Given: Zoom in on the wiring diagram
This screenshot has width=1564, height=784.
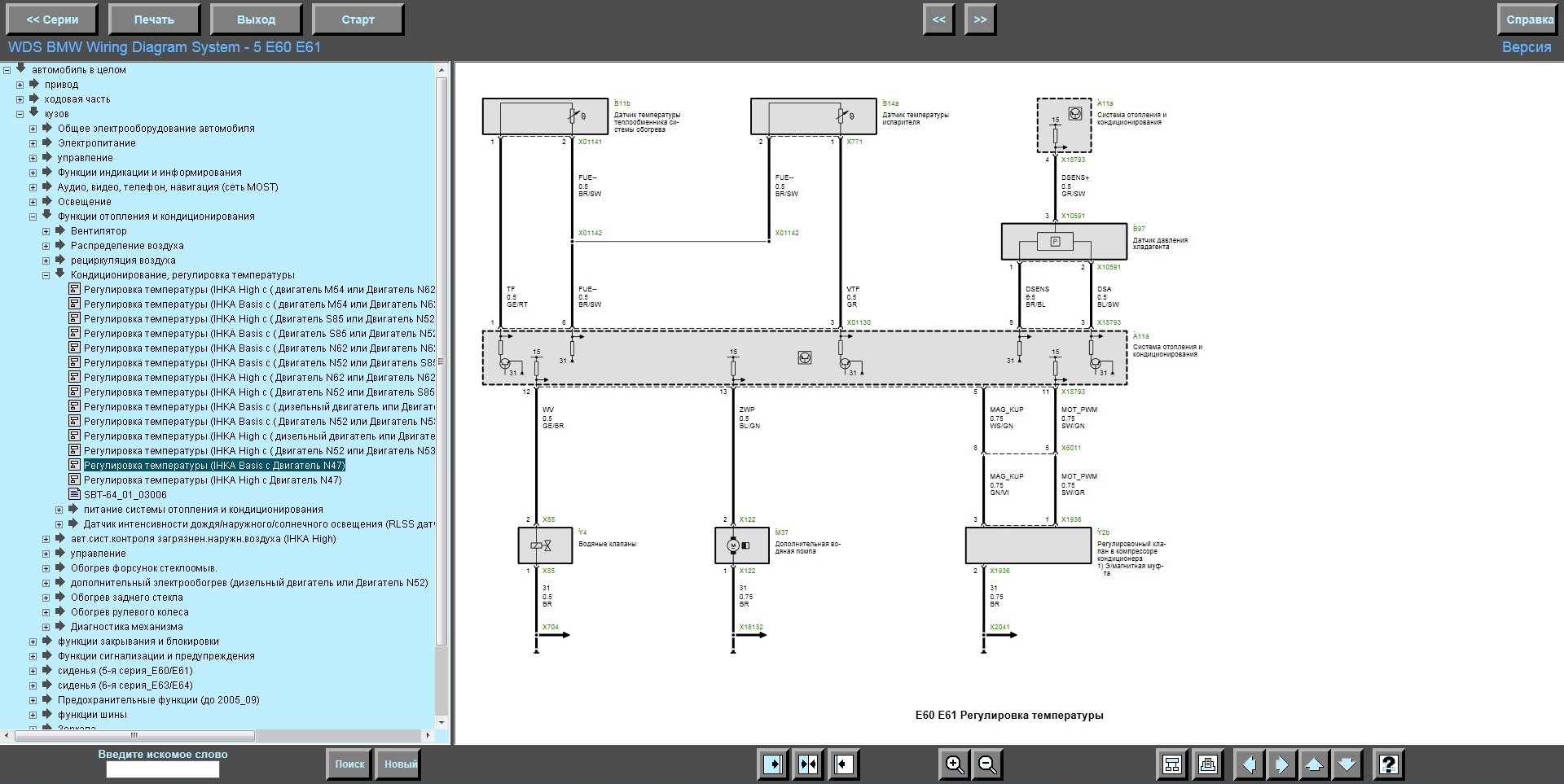Looking at the screenshot, I should point(954,764).
